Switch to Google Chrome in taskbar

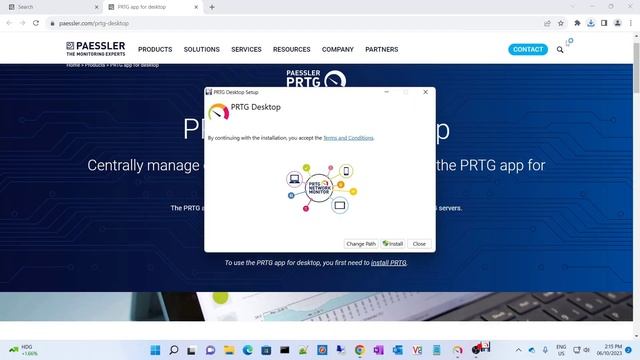pyautogui.click(x=360, y=350)
